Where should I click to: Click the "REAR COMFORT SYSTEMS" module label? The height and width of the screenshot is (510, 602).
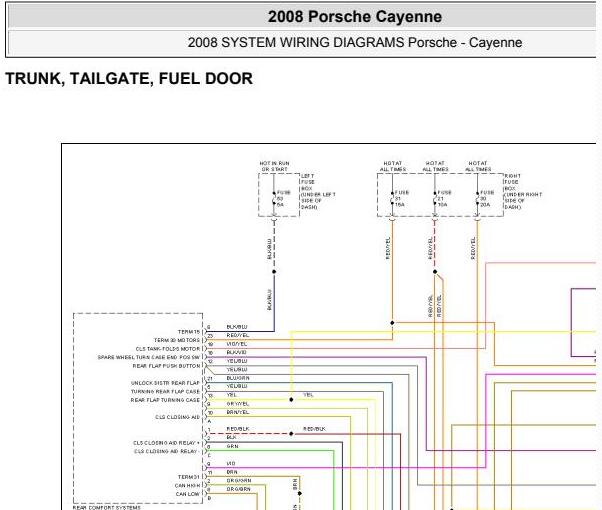107,507
